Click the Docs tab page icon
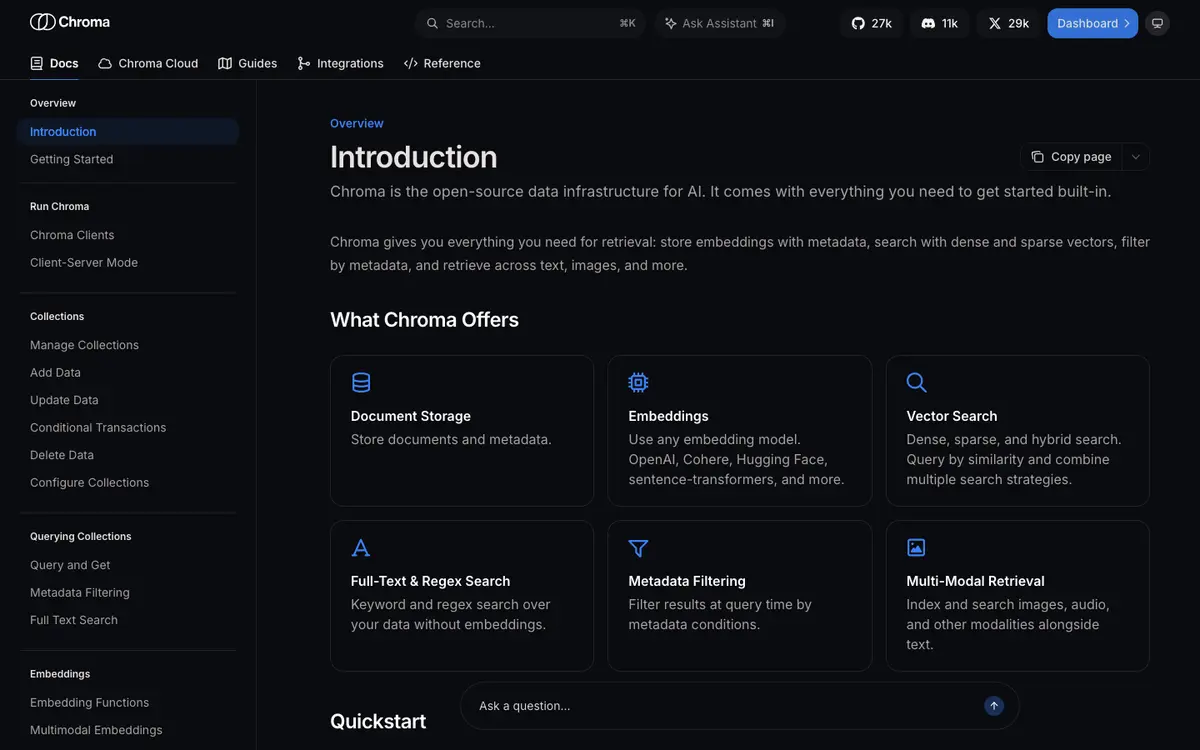1200x750 pixels. tap(37, 63)
